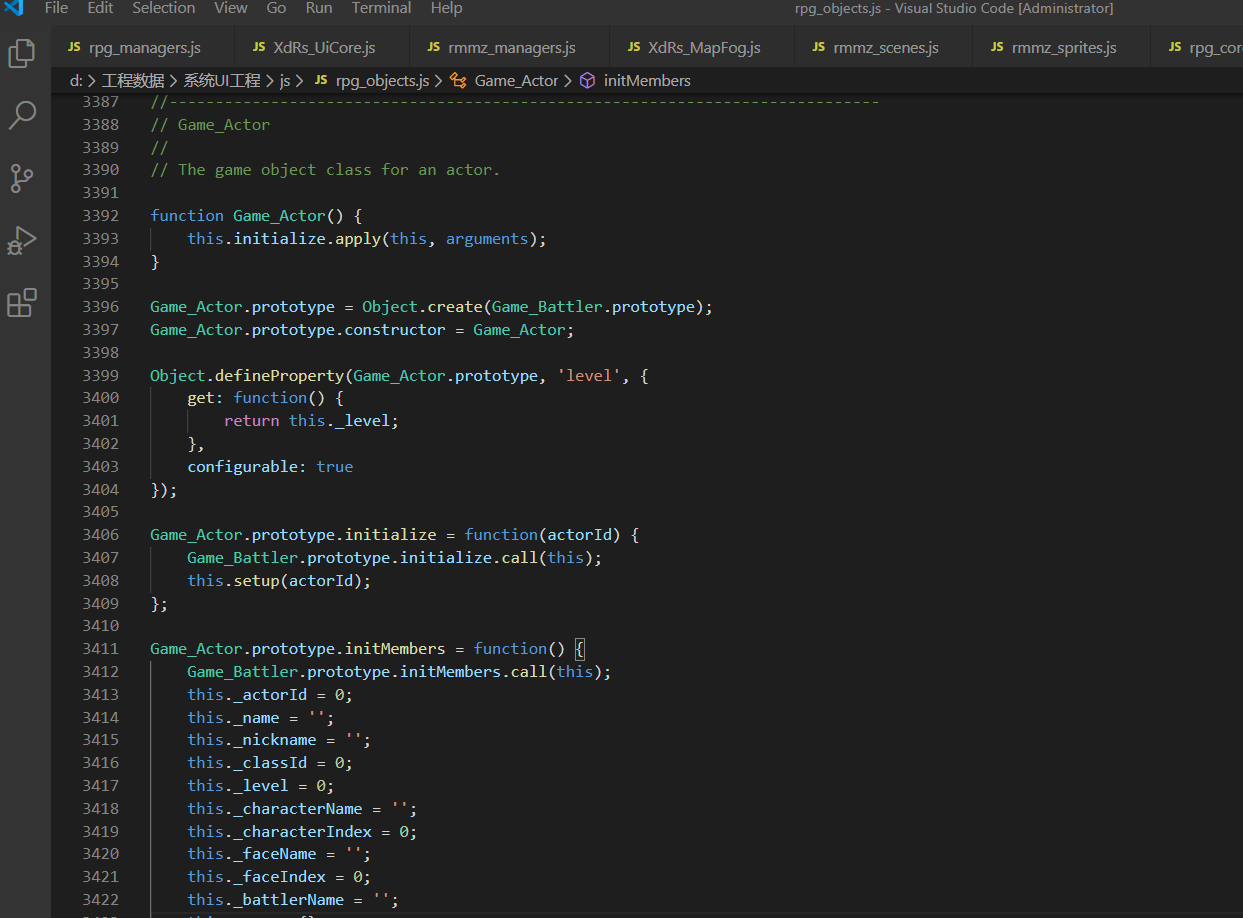1243x918 pixels.
Task: Open the Source Control view
Action: [x=22, y=179]
